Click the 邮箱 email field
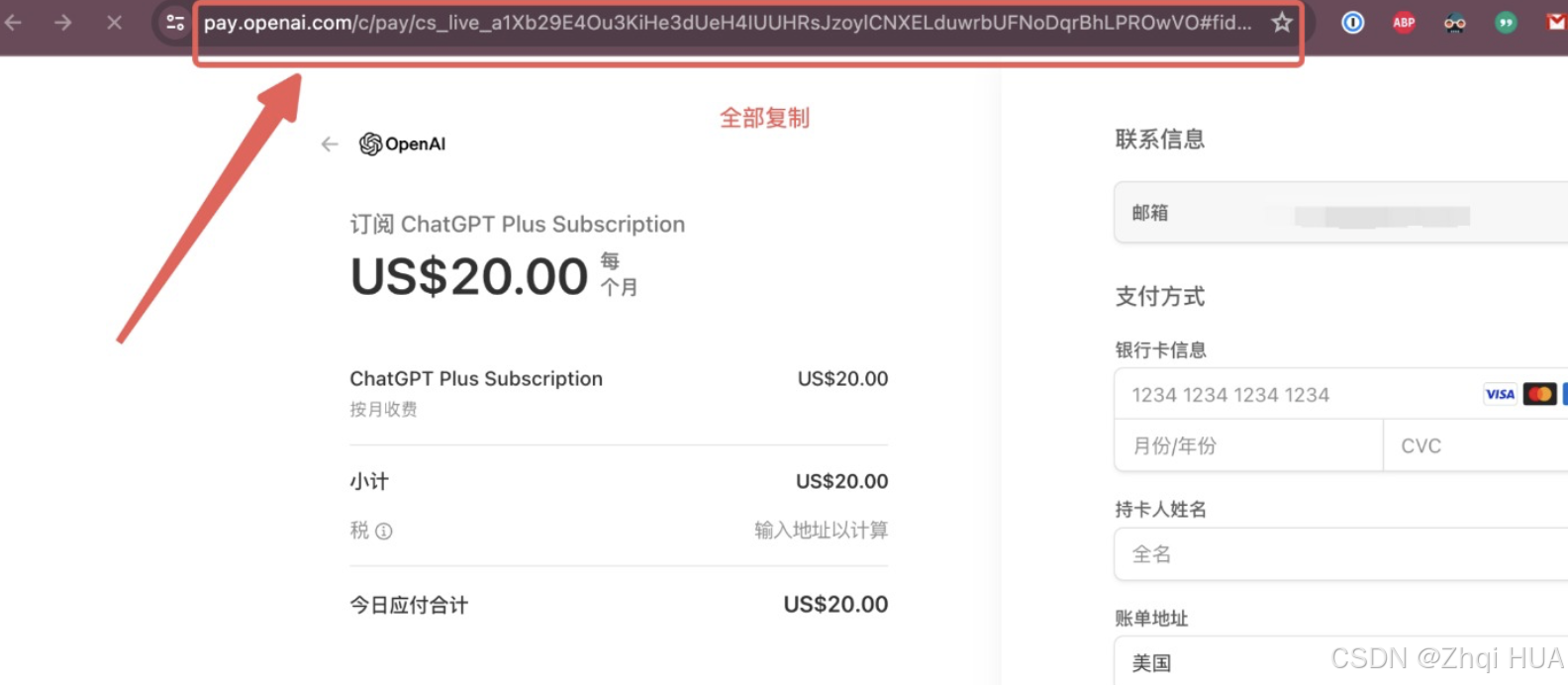The image size is (1568, 685). click(x=1341, y=213)
